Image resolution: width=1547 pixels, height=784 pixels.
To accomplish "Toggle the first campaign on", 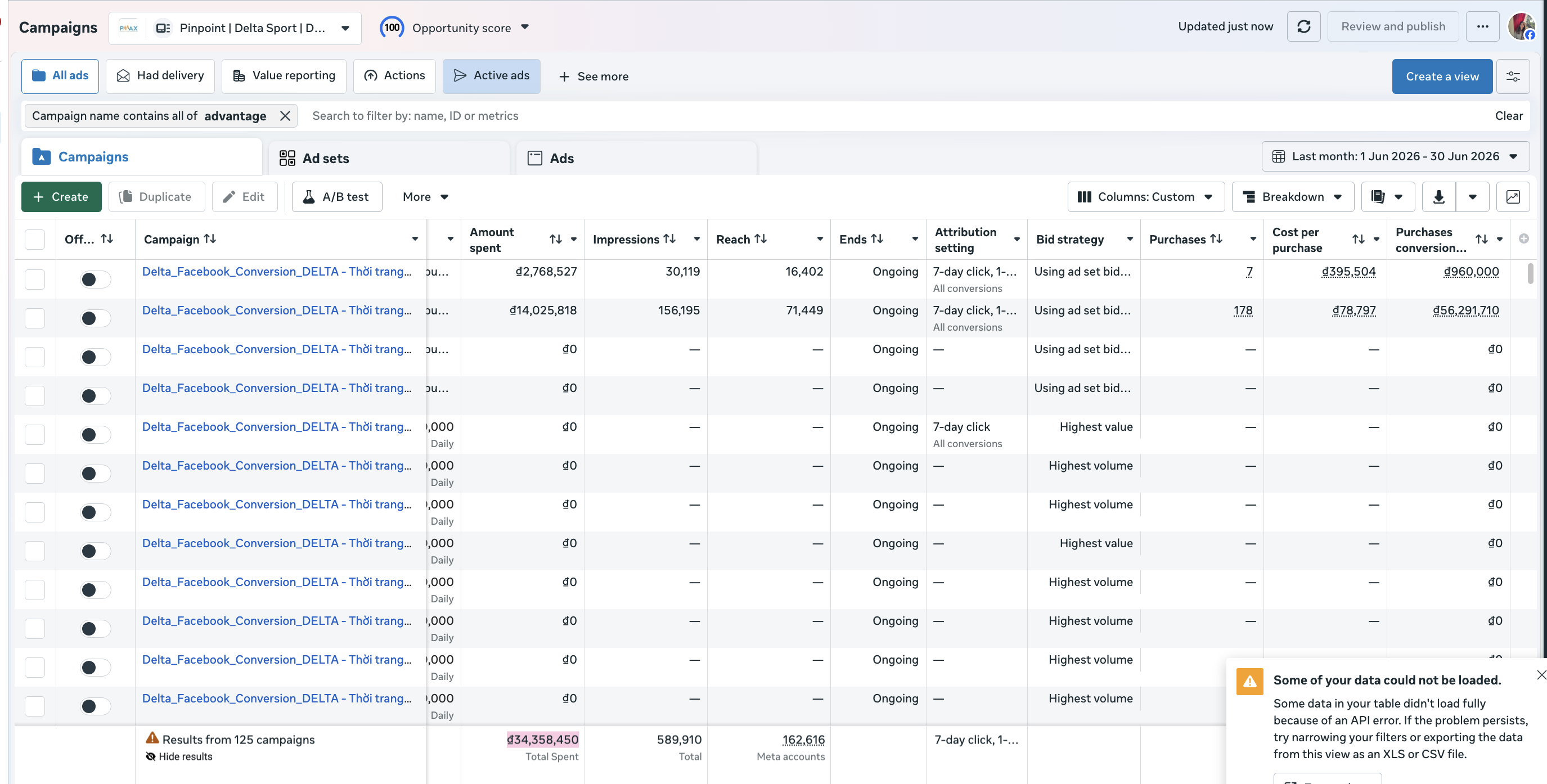I will 96,279.
